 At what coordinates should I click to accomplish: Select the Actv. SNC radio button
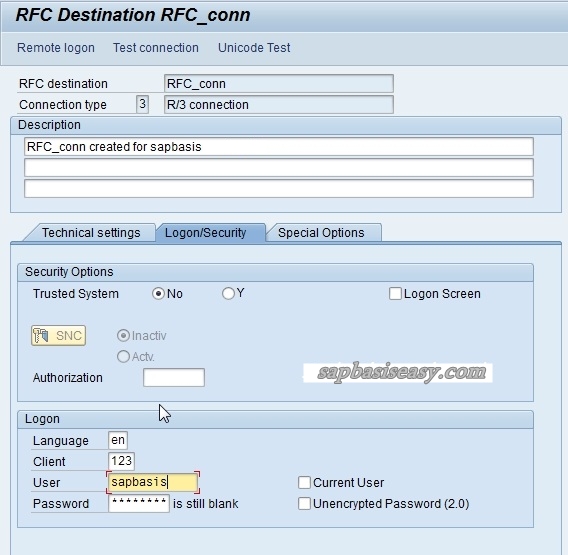tap(123, 357)
